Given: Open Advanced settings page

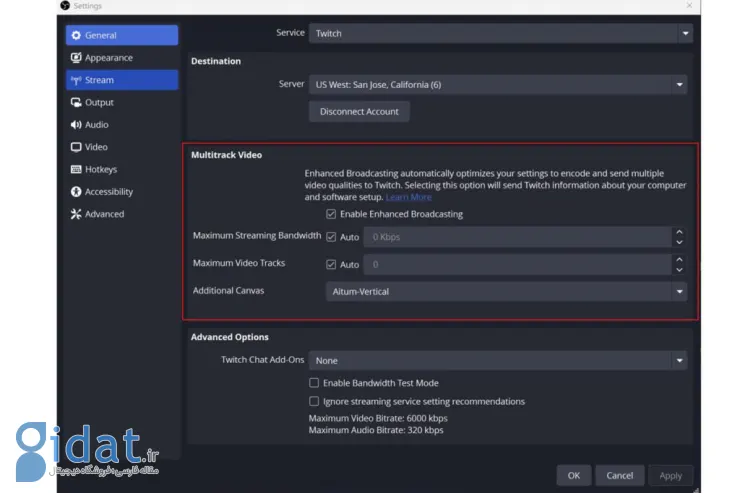Looking at the screenshot, I should pyautogui.click(x=122, y=214).
